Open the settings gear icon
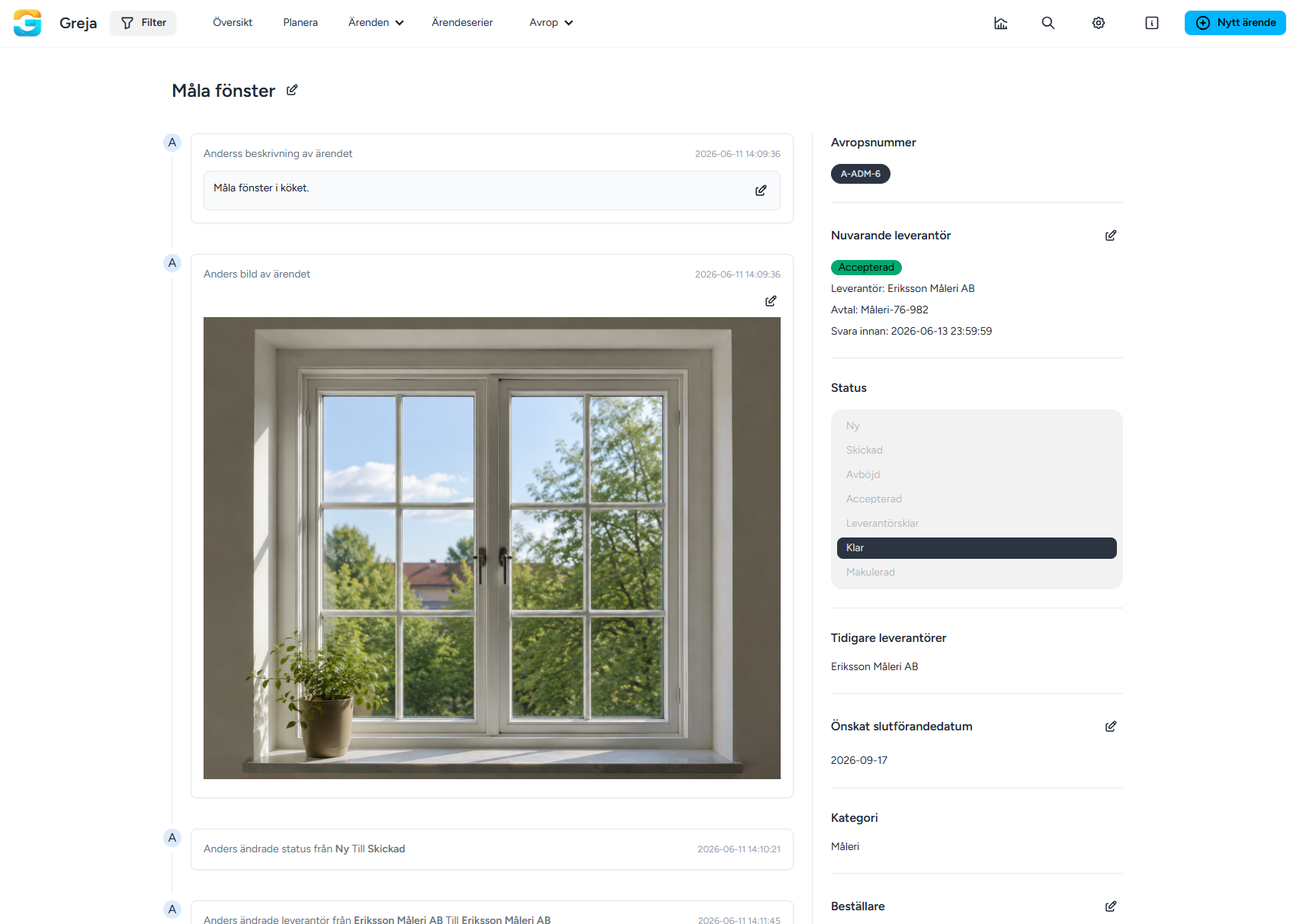The width and height of the screenshot is (1293, 924). pos(1099,23)
